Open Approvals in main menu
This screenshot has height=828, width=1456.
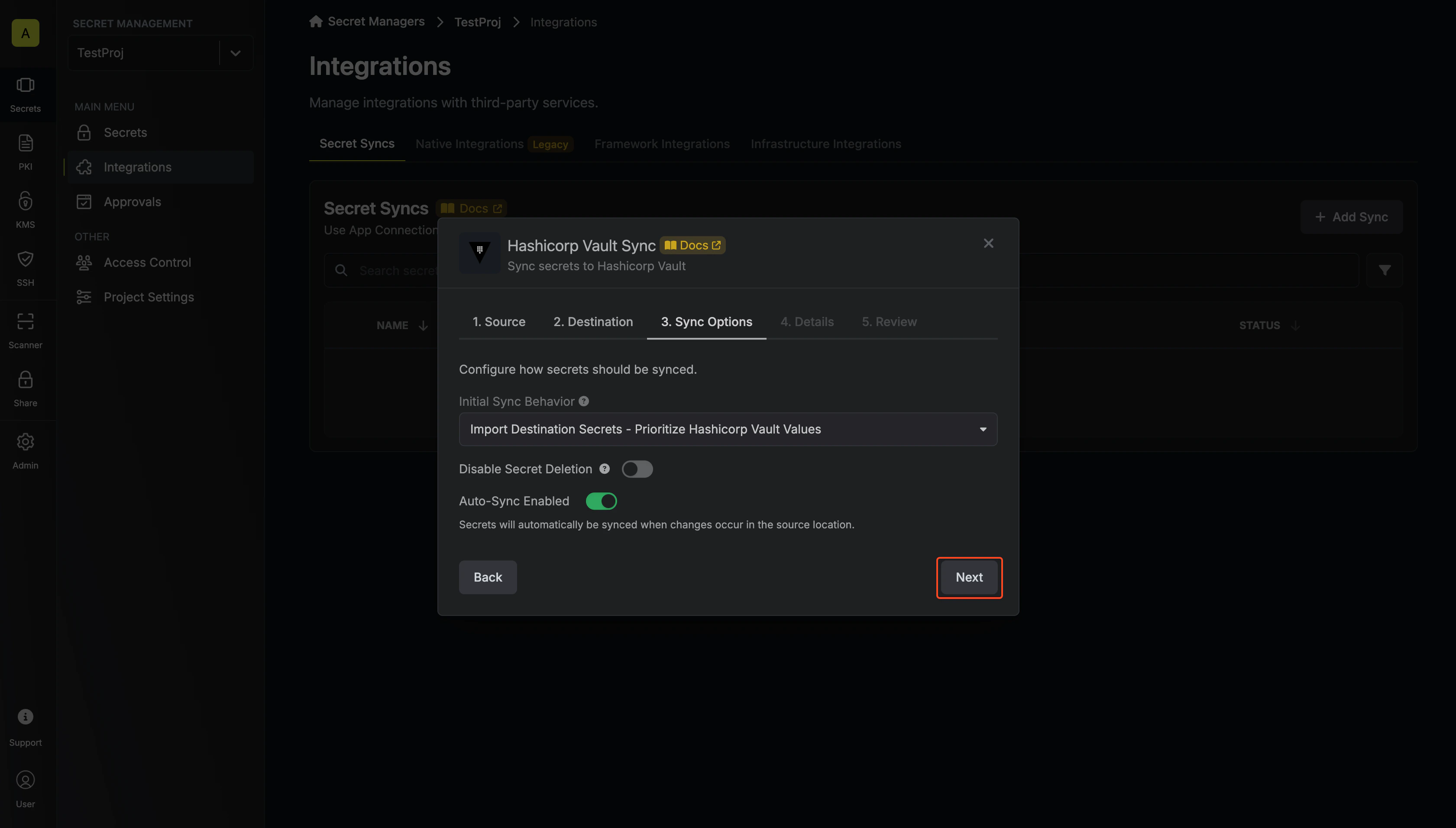pyautogui.click(x=160, y=202)
